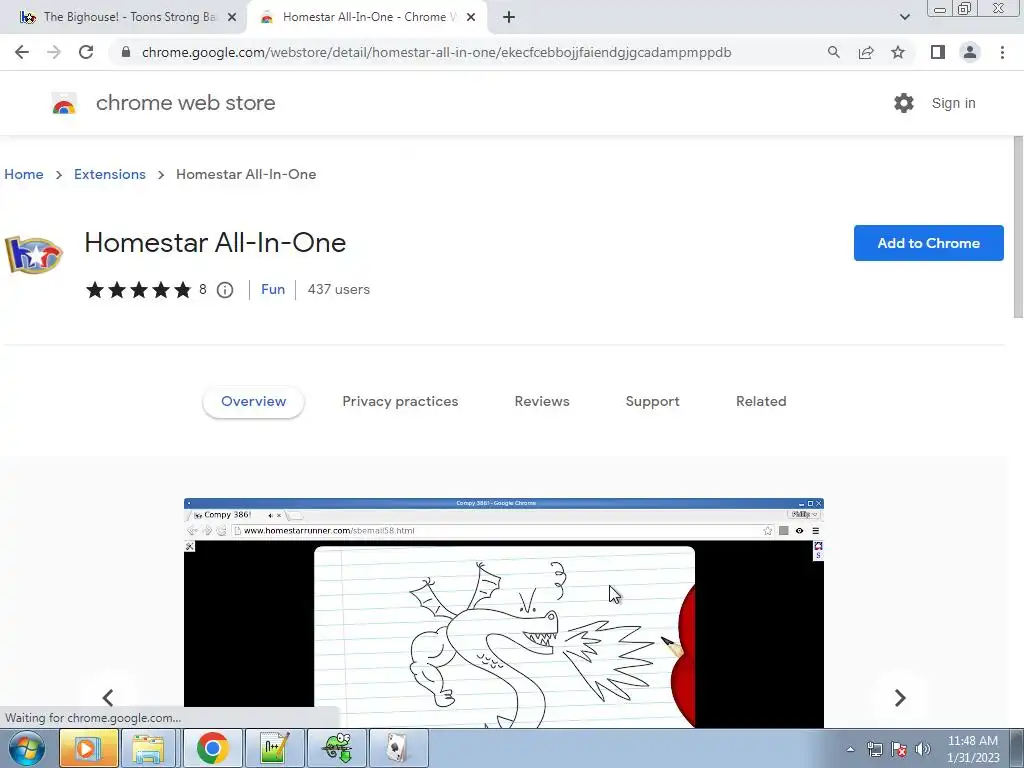Click the five-star rating
This screenshot has width=1024, height=768.
[x=138, y=289]
